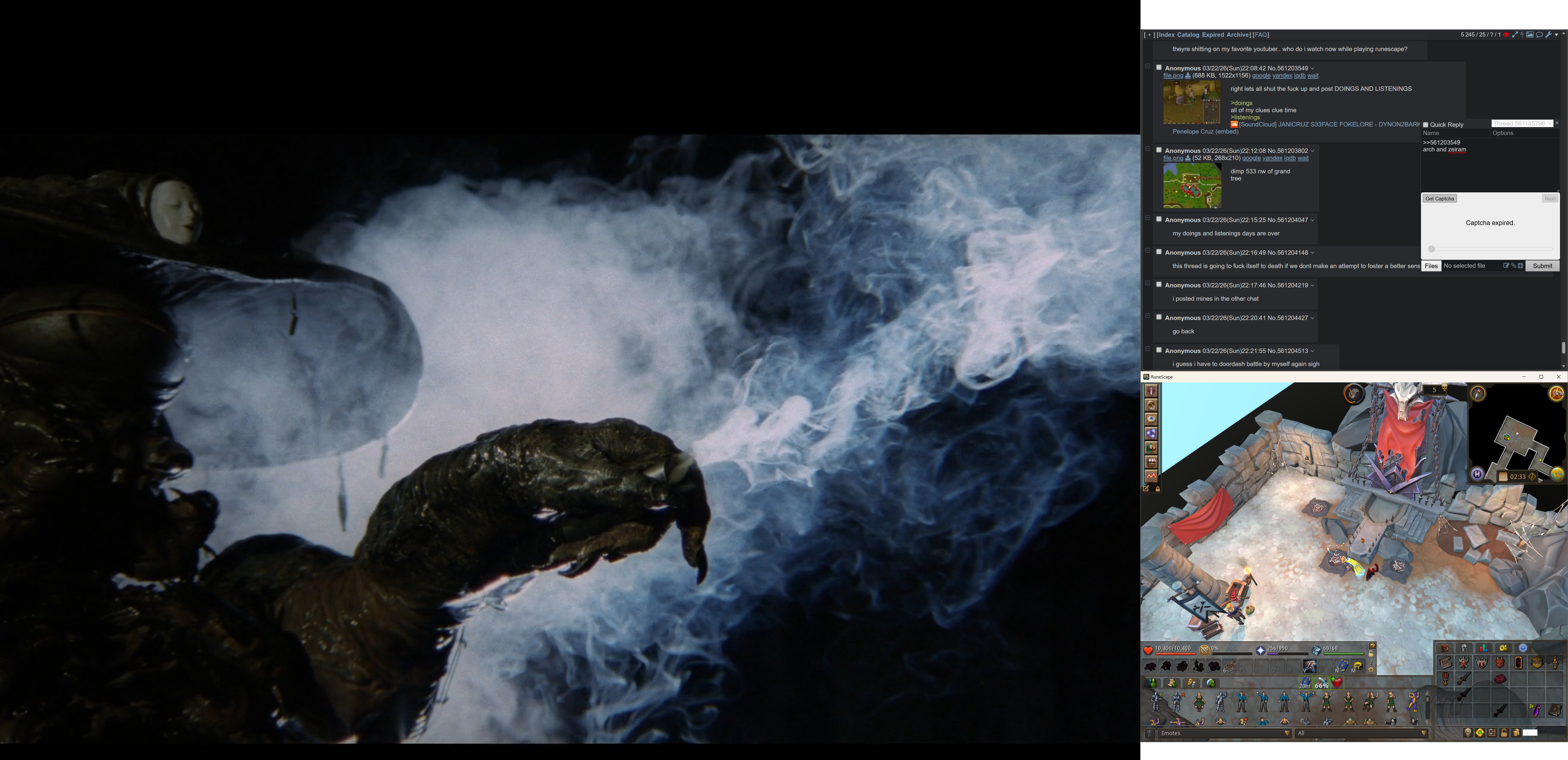Viewport: 1568px width, 760px height.
Task: Click the Home teleport H button
Action: [1477, 474]
